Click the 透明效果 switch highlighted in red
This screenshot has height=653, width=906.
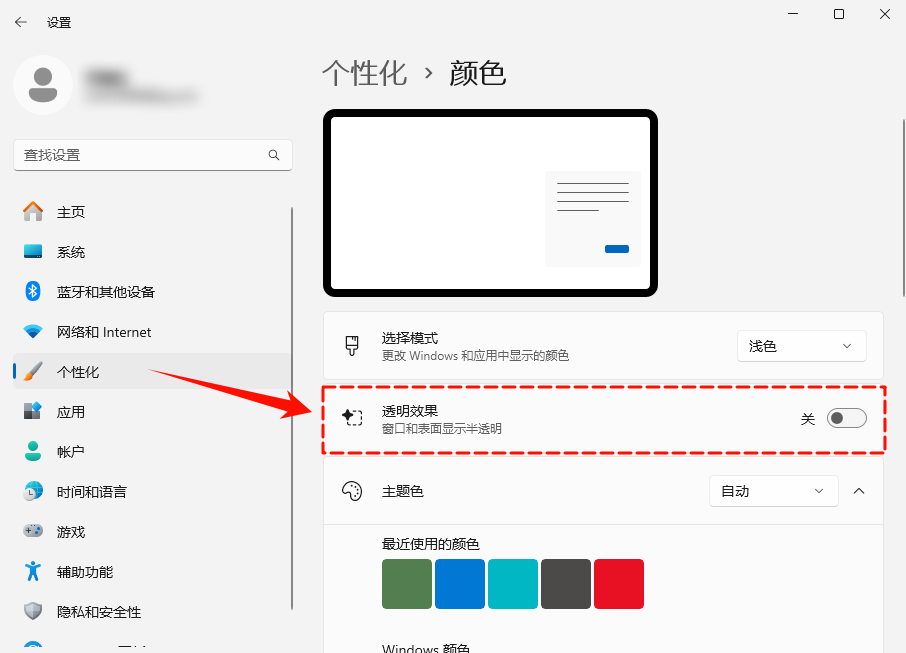846,418
